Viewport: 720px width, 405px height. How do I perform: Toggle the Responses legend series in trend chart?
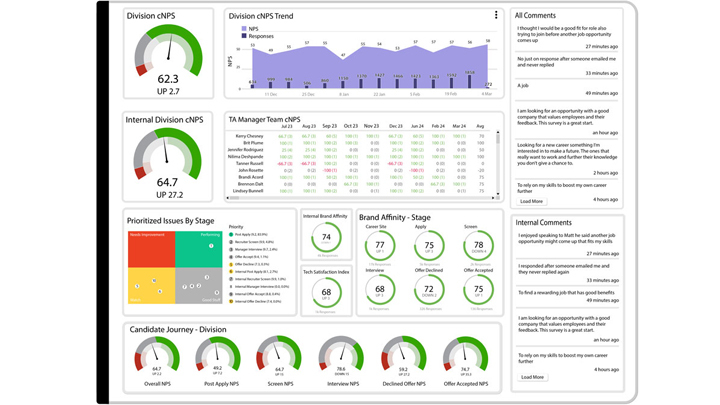click(256, 36)
